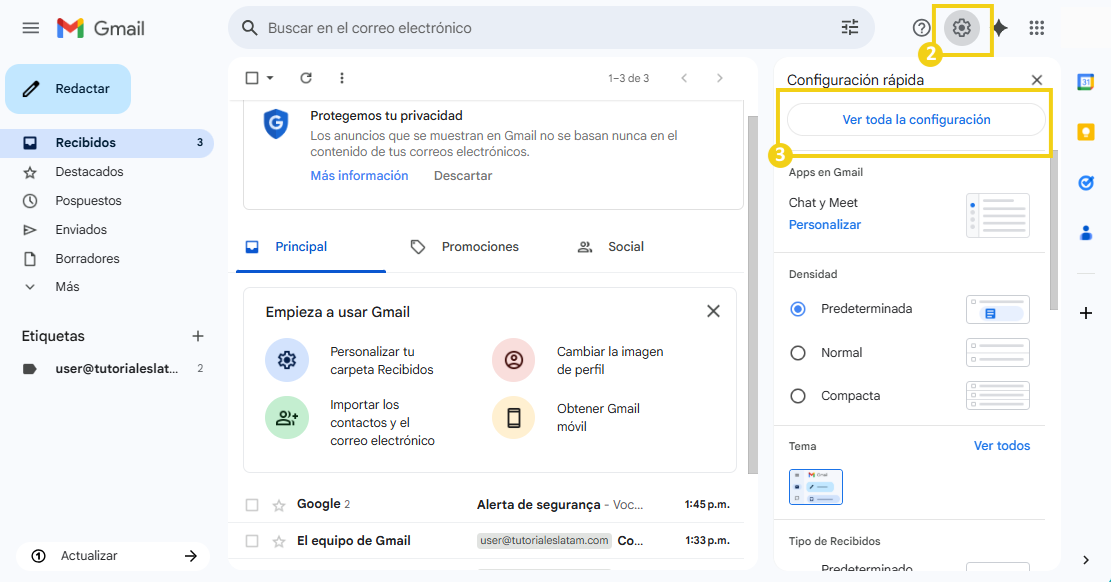Open the select dropdown arrow

point(270,78)
